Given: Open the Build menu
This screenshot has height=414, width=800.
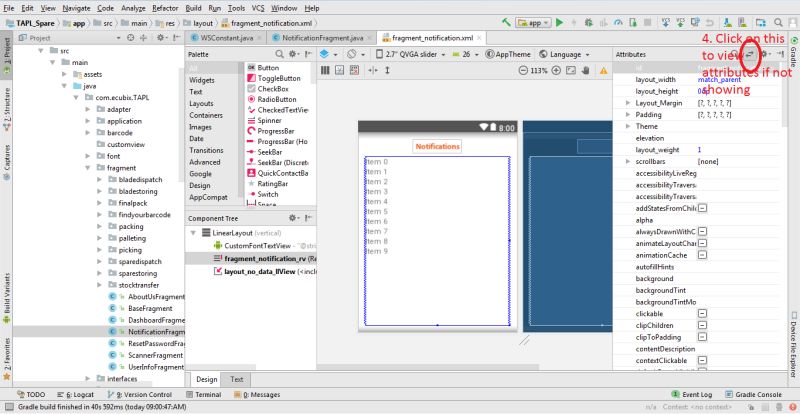Looking at the screenshot, I should [x=193, y=8].
